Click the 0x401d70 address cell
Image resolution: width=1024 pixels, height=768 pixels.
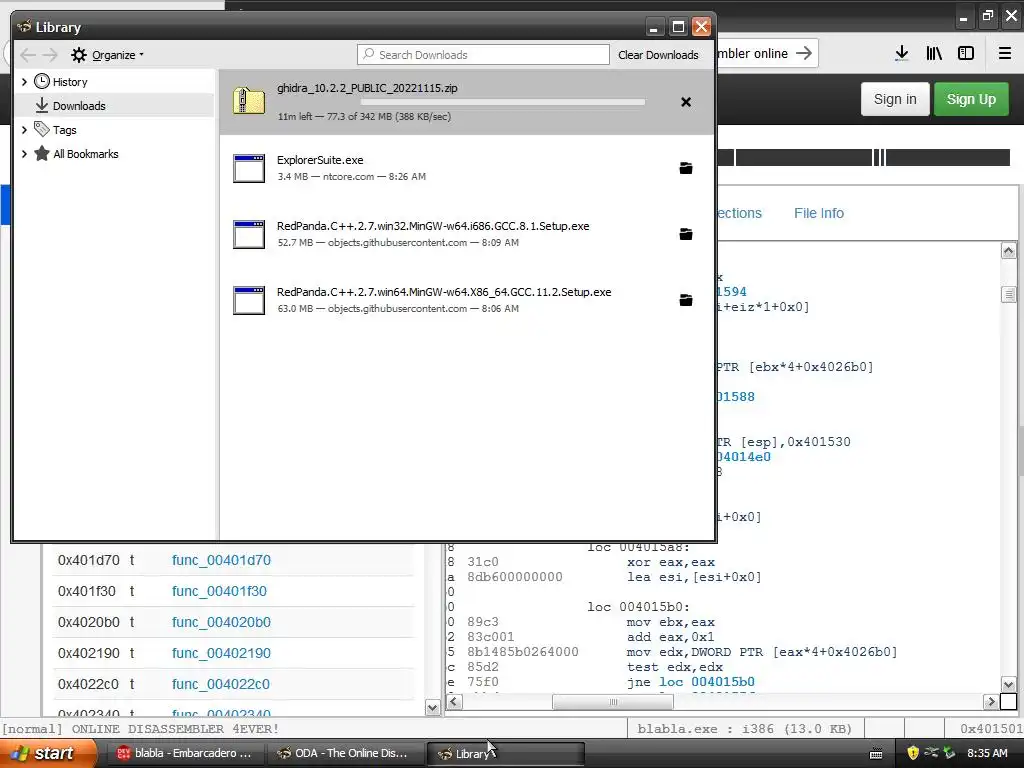[x=89, y=560]
